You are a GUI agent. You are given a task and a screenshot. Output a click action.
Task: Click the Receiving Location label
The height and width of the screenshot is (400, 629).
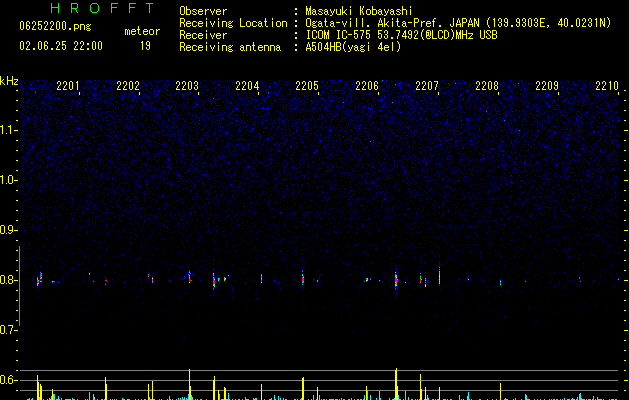[x=233, y=23]
